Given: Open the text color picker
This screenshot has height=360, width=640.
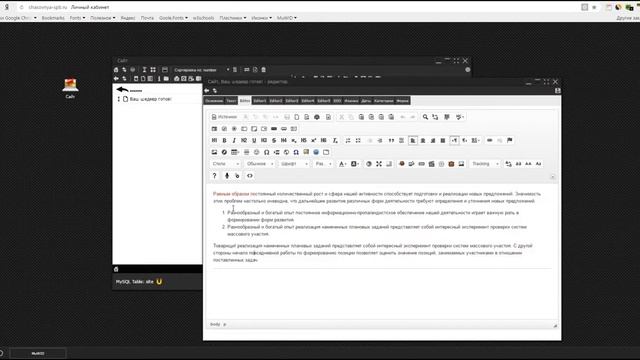Looking at the screenshot, I should 343,164.
